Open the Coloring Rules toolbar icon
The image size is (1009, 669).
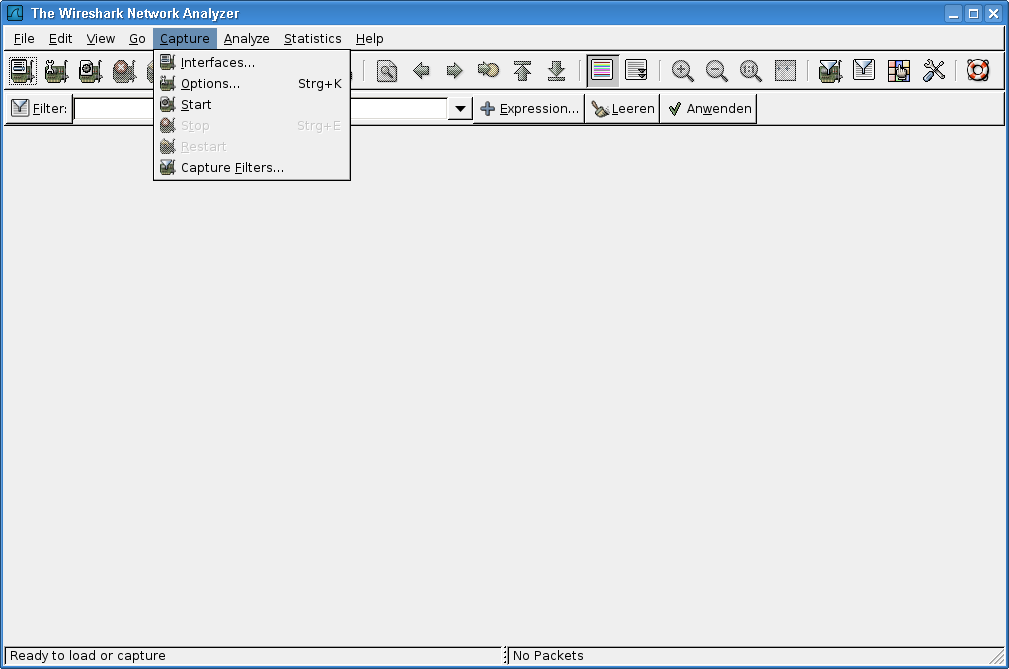pos(898,71)
